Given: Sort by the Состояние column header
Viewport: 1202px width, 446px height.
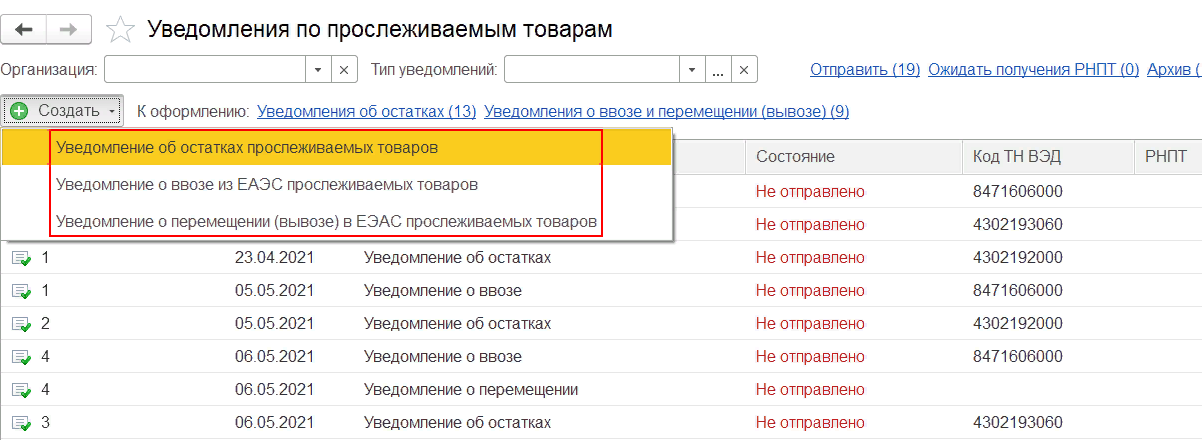Looking at the screenshot, I should coord(795,156).
